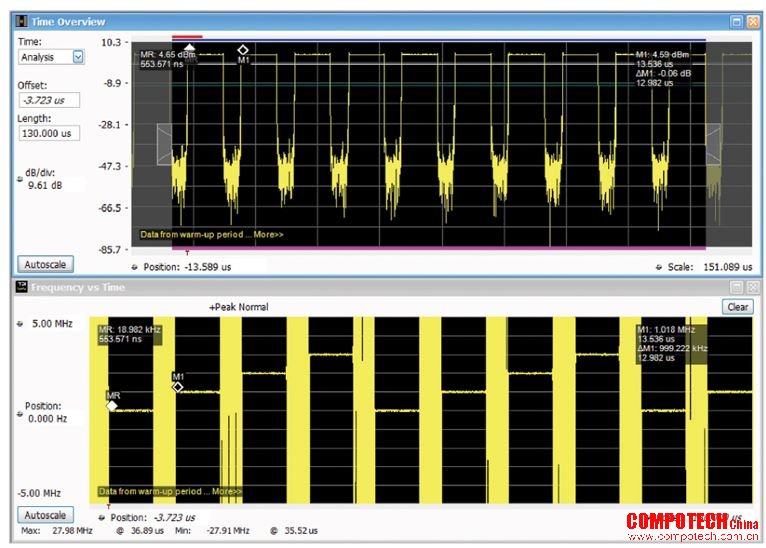The height and width of the screenshot is (548, 766).
Task: Click M1 readout 1.018 MHz in Frequency graph
Action: (666, 330)
